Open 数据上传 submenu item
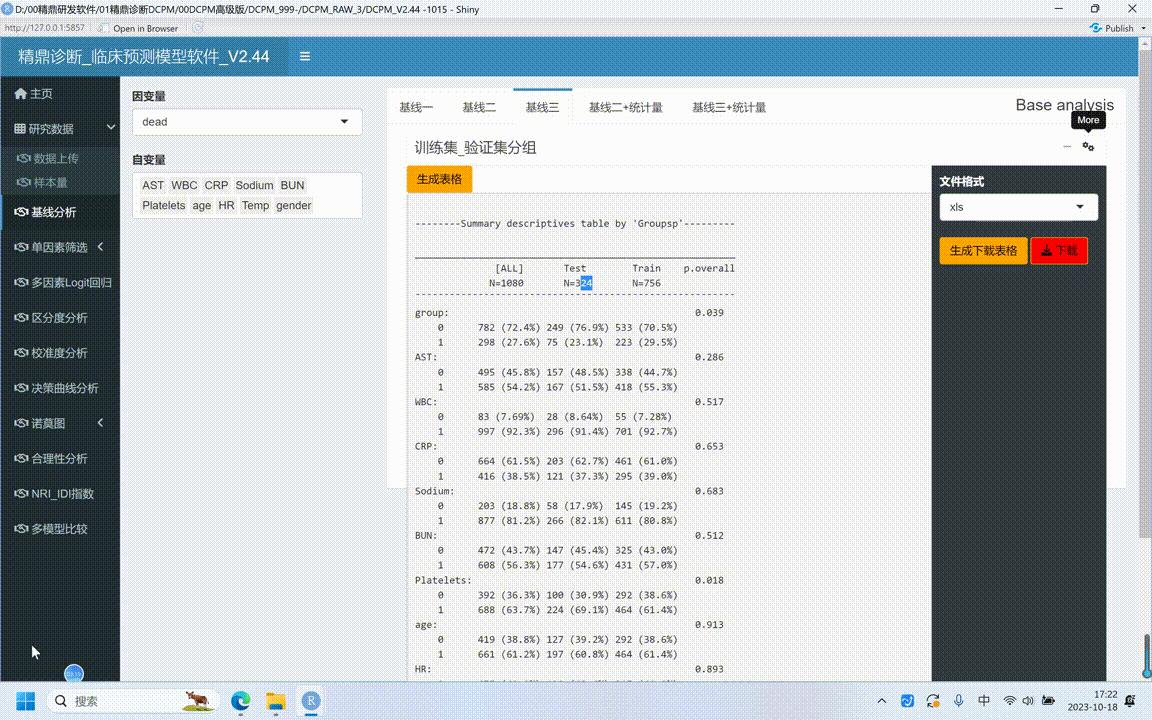1152x720 pixels. point(47,158)
